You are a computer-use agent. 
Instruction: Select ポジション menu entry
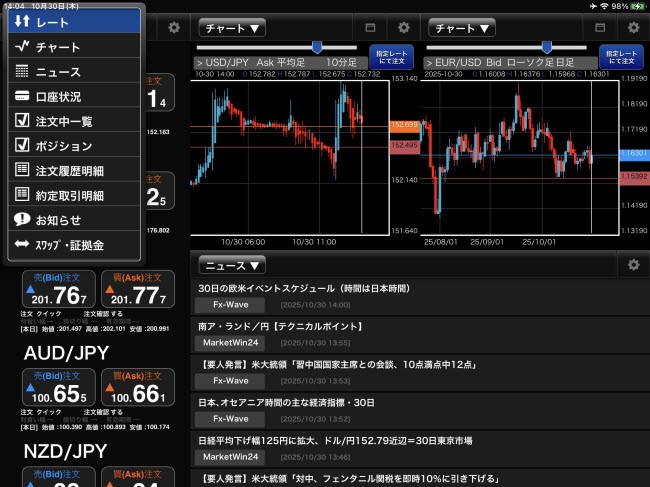74,145
